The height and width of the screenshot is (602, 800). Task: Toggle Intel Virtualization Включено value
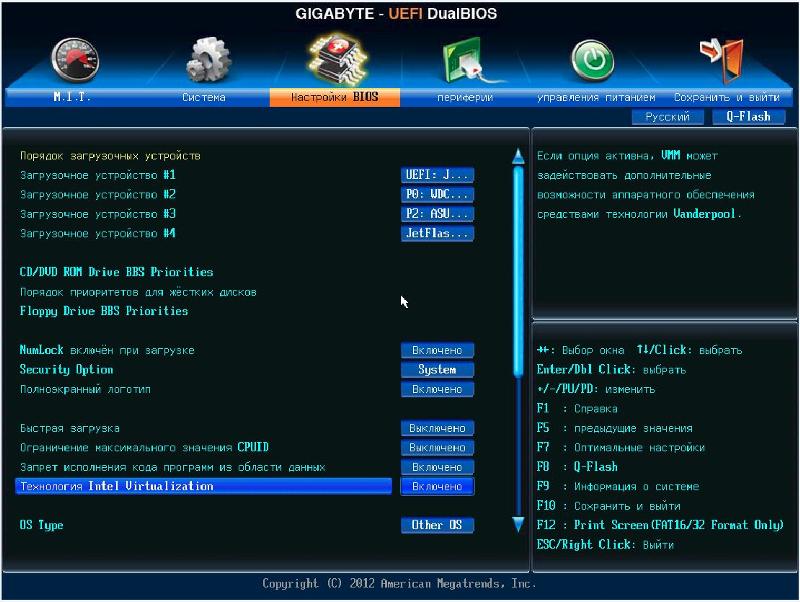point(437,486)
